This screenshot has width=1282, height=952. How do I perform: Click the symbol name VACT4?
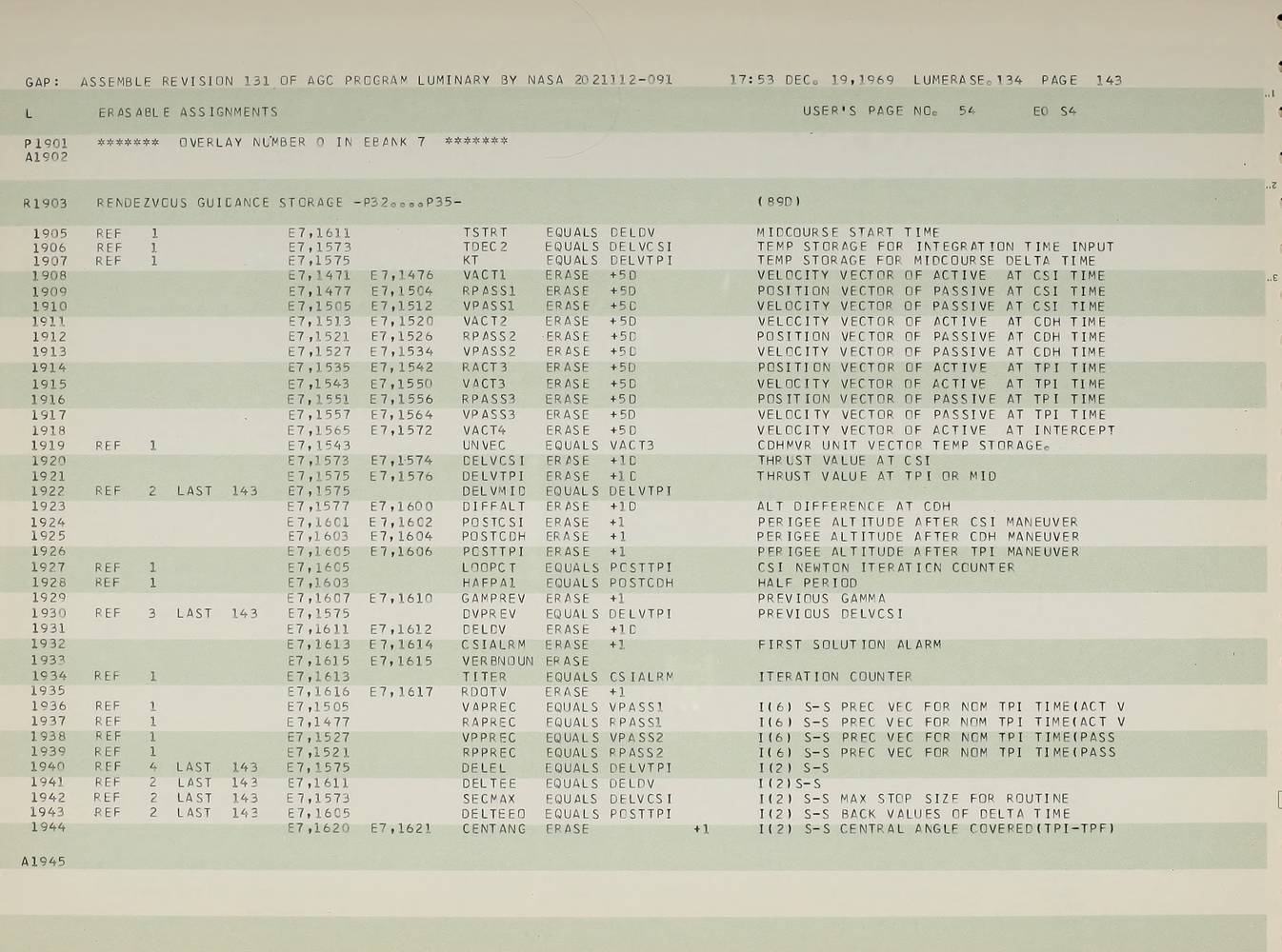(485, 430)
